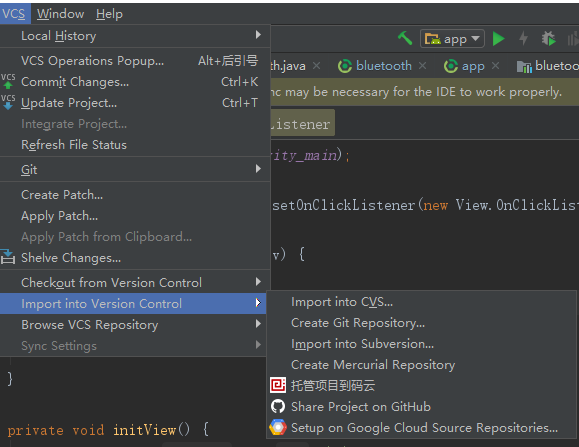
Task: Select Import into CVS
Action: click(x=421, y=302)
